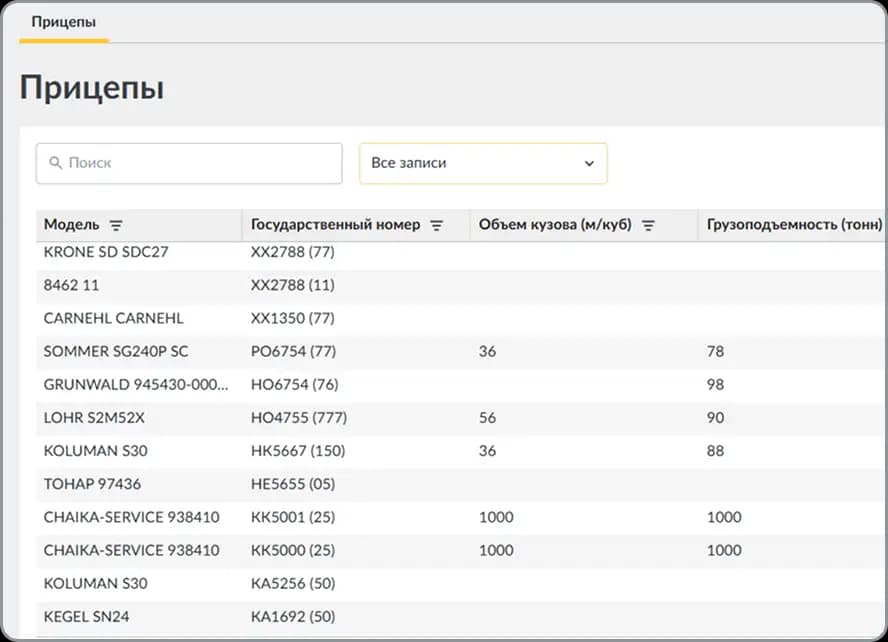888x642 pixels.
Task: Click plate number ХХ2788 (11)
Action: click(293, 285)
